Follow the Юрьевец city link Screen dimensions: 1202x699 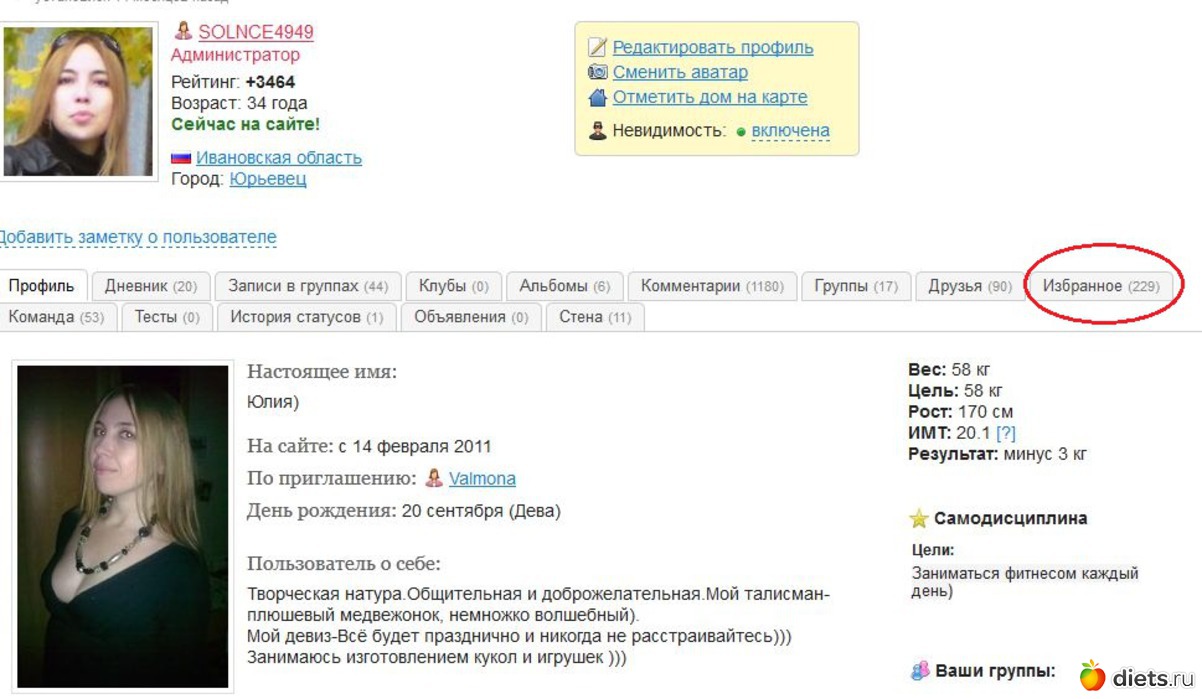pyautogui.click(x=268, y=179)
